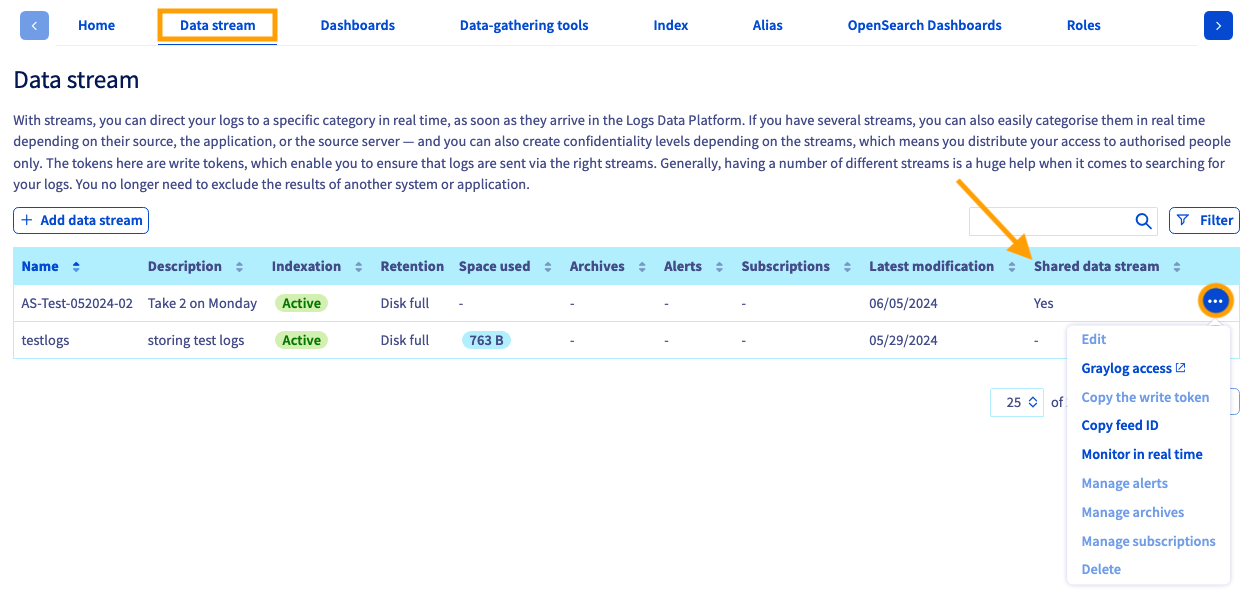The height and width of the screenshot is (594, 1256).
Task: Open Graylog access from the menu
Action: click(1133, 368)
